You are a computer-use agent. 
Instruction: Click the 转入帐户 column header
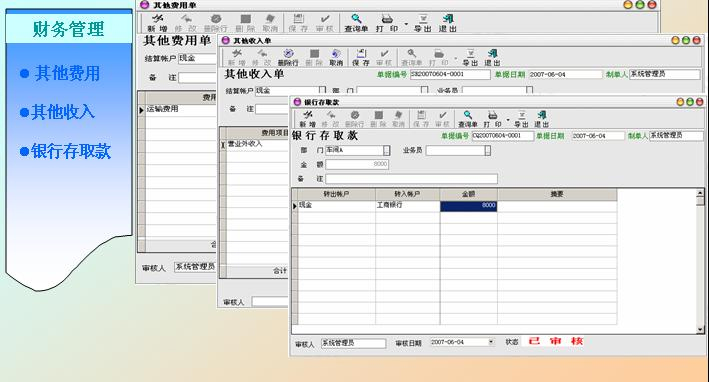pyautogui.click(x=407, y=194)
